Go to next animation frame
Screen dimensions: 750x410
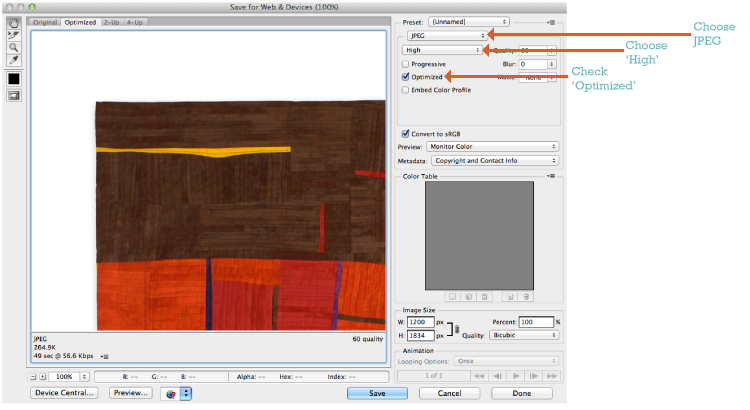(534, 376)
